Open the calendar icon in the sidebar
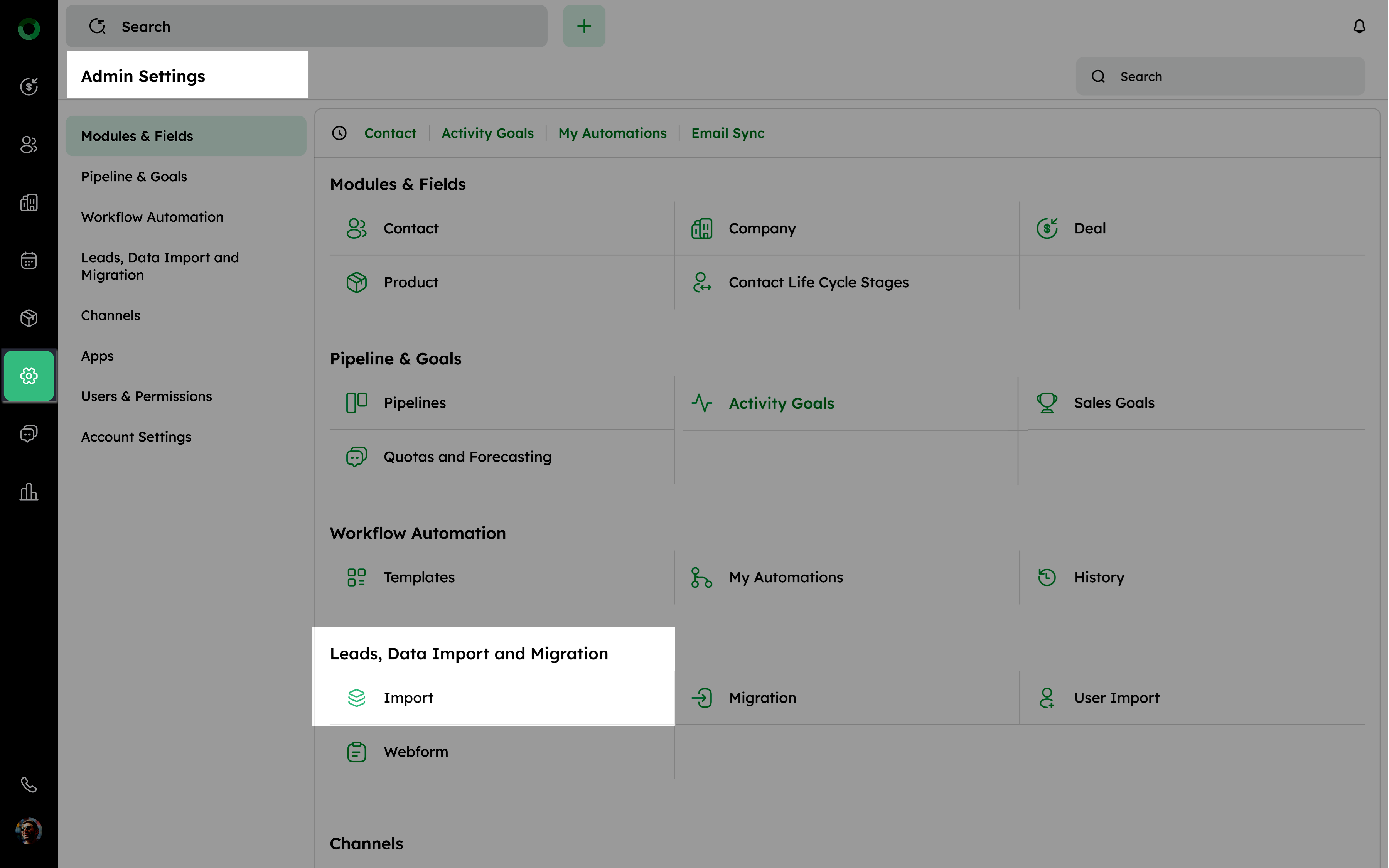The width and height of the screenshot is (1389, 868). (29, 261)
